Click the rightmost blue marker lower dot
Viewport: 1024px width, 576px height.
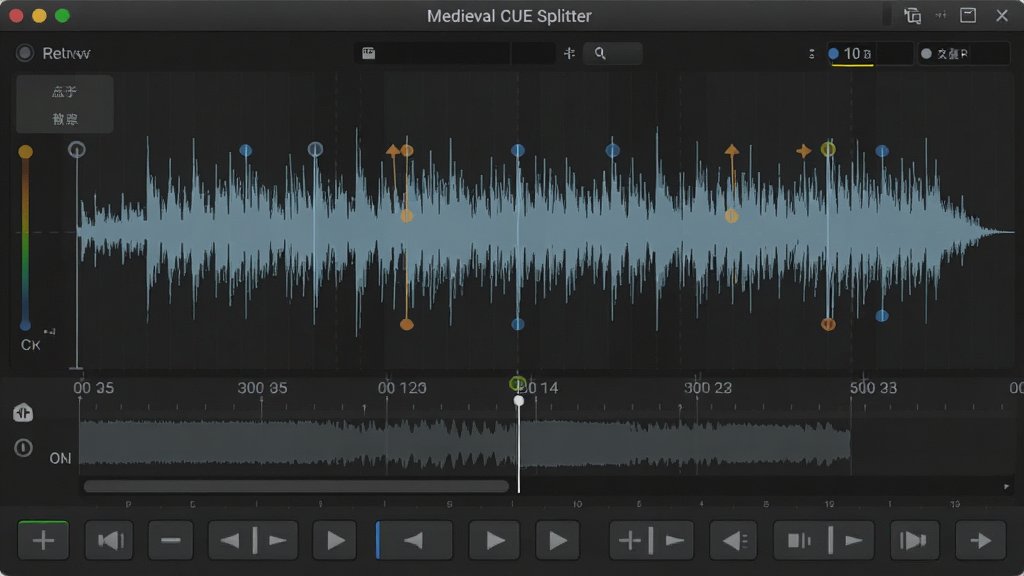click(x=882, y=315)
